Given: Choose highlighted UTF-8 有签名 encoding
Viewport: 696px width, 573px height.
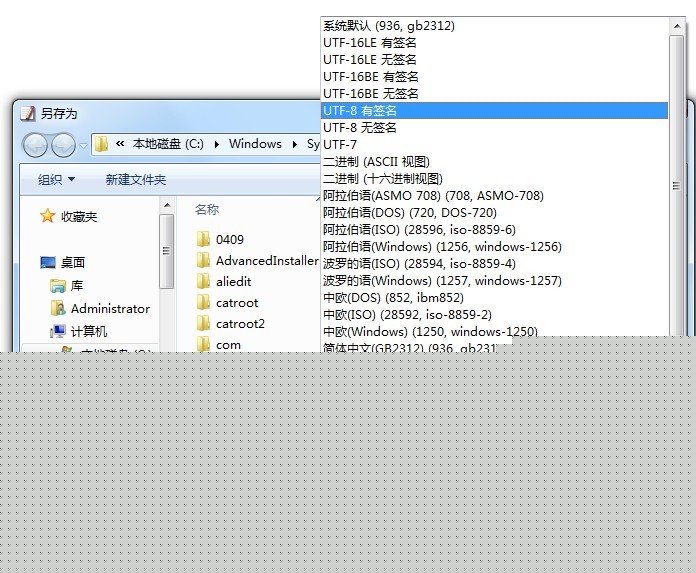Looking at the screenshot, I should [494, 111].
